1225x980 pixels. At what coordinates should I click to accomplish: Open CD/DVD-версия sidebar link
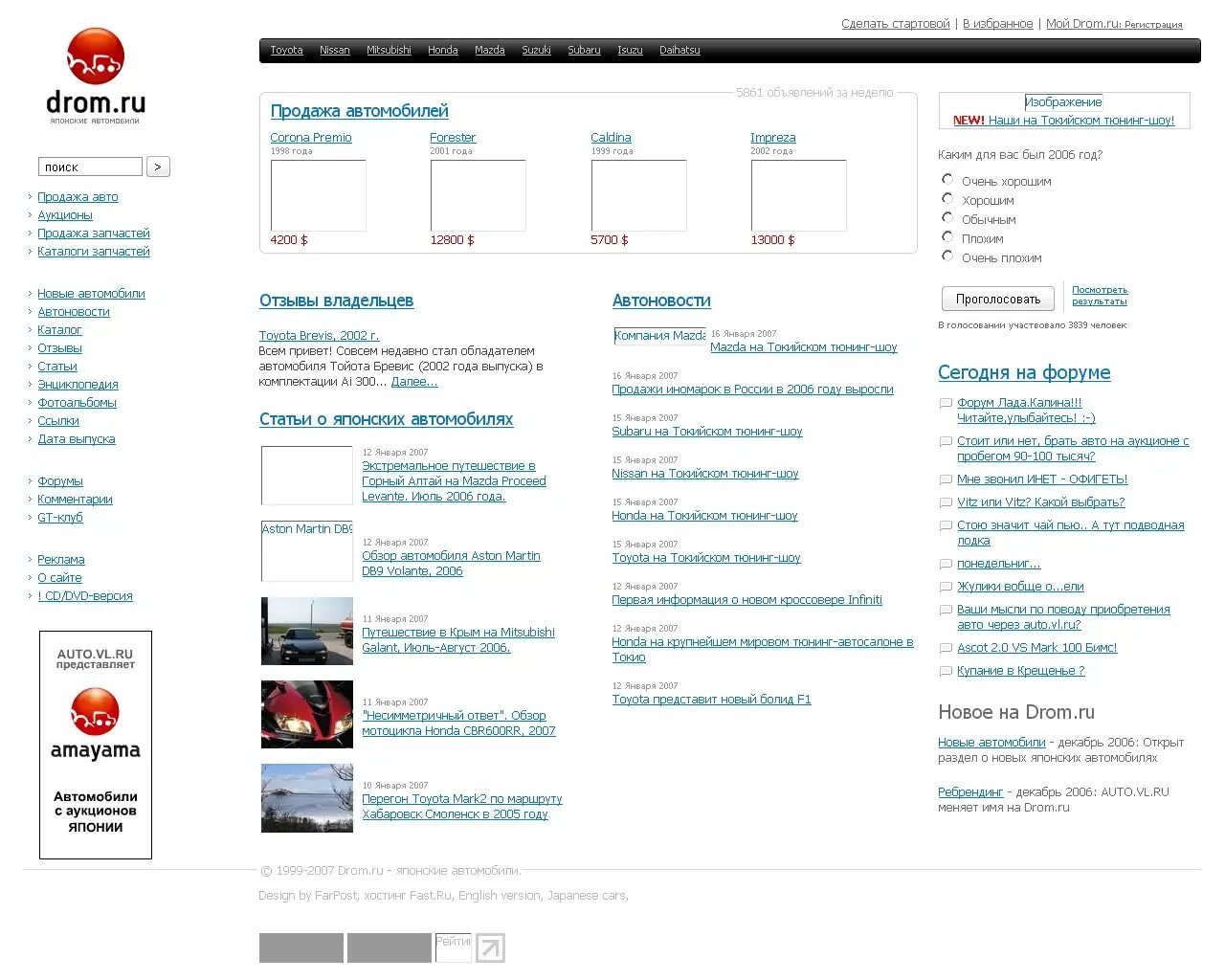point(85,596)
